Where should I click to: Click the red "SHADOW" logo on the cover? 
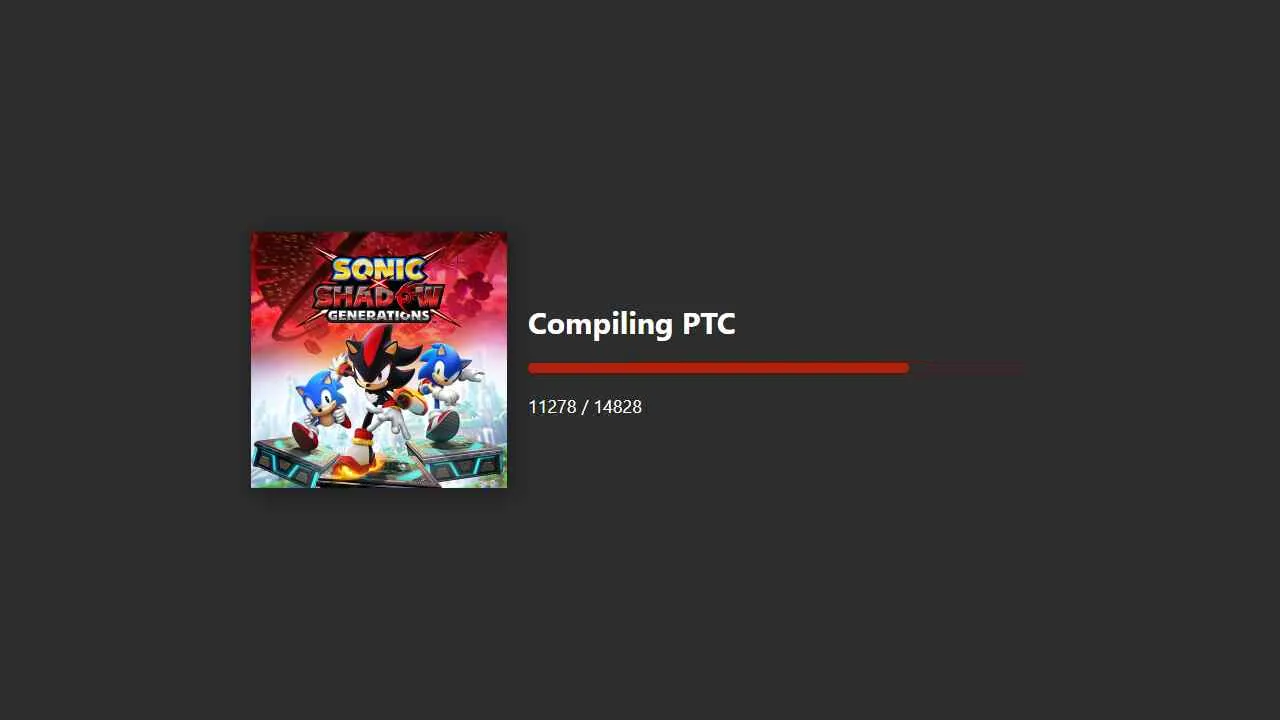click(379, 296)
